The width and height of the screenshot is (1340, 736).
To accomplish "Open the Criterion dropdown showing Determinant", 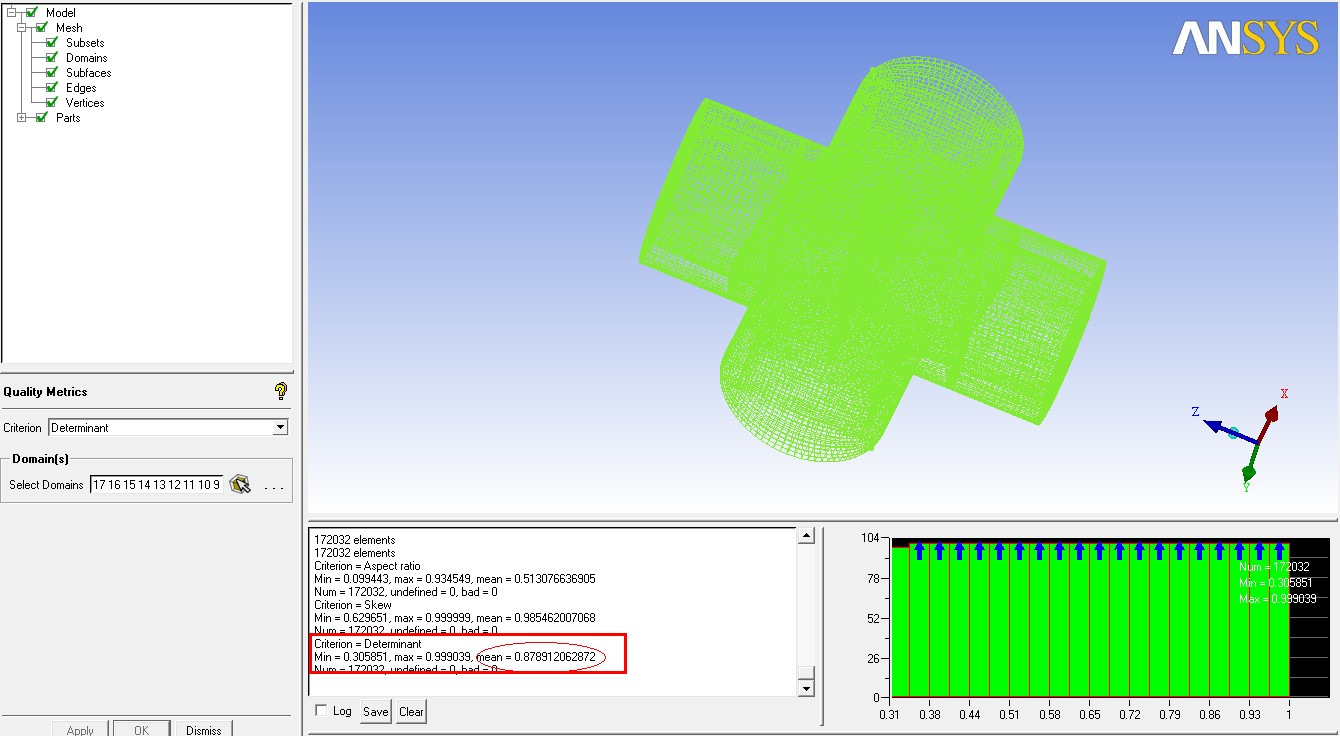I will click(x=279, y=428).
